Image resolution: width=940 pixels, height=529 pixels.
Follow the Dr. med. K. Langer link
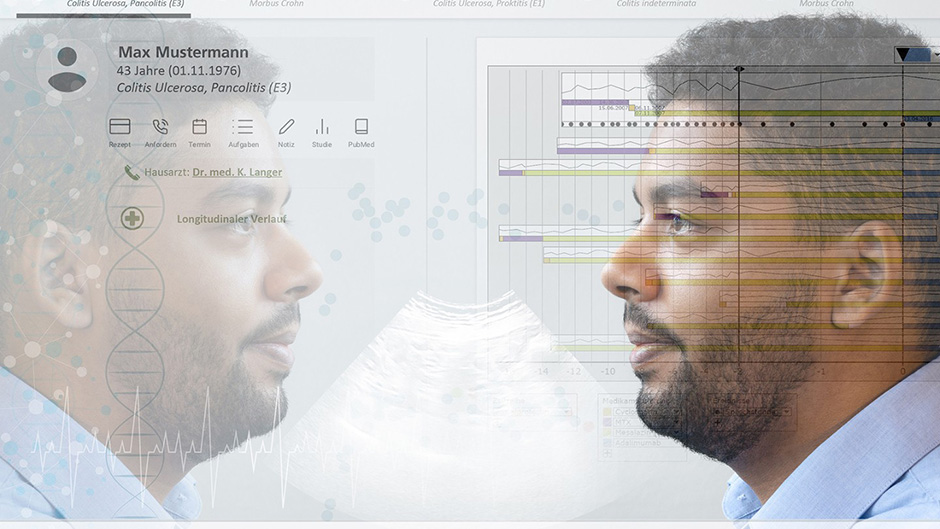tap(237, 172)
